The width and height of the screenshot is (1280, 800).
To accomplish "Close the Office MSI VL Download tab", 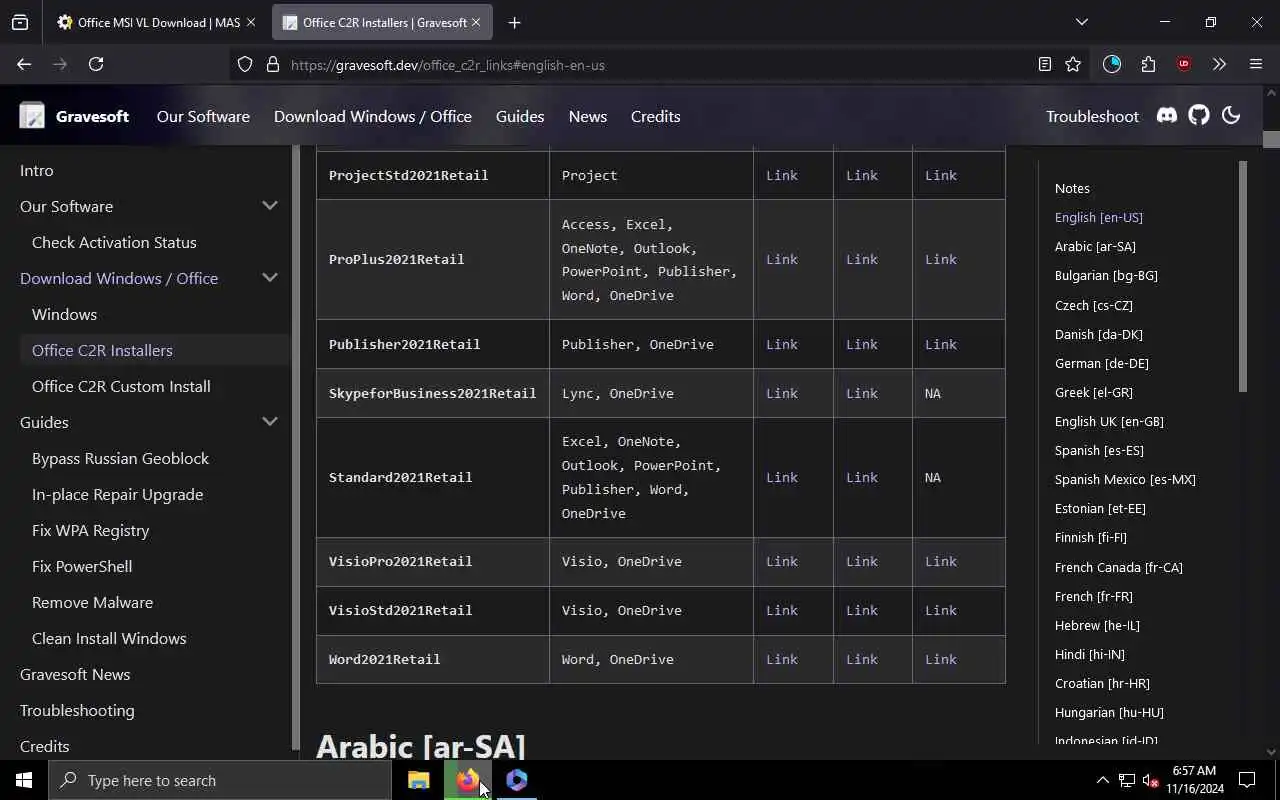I will click(250, 22).
